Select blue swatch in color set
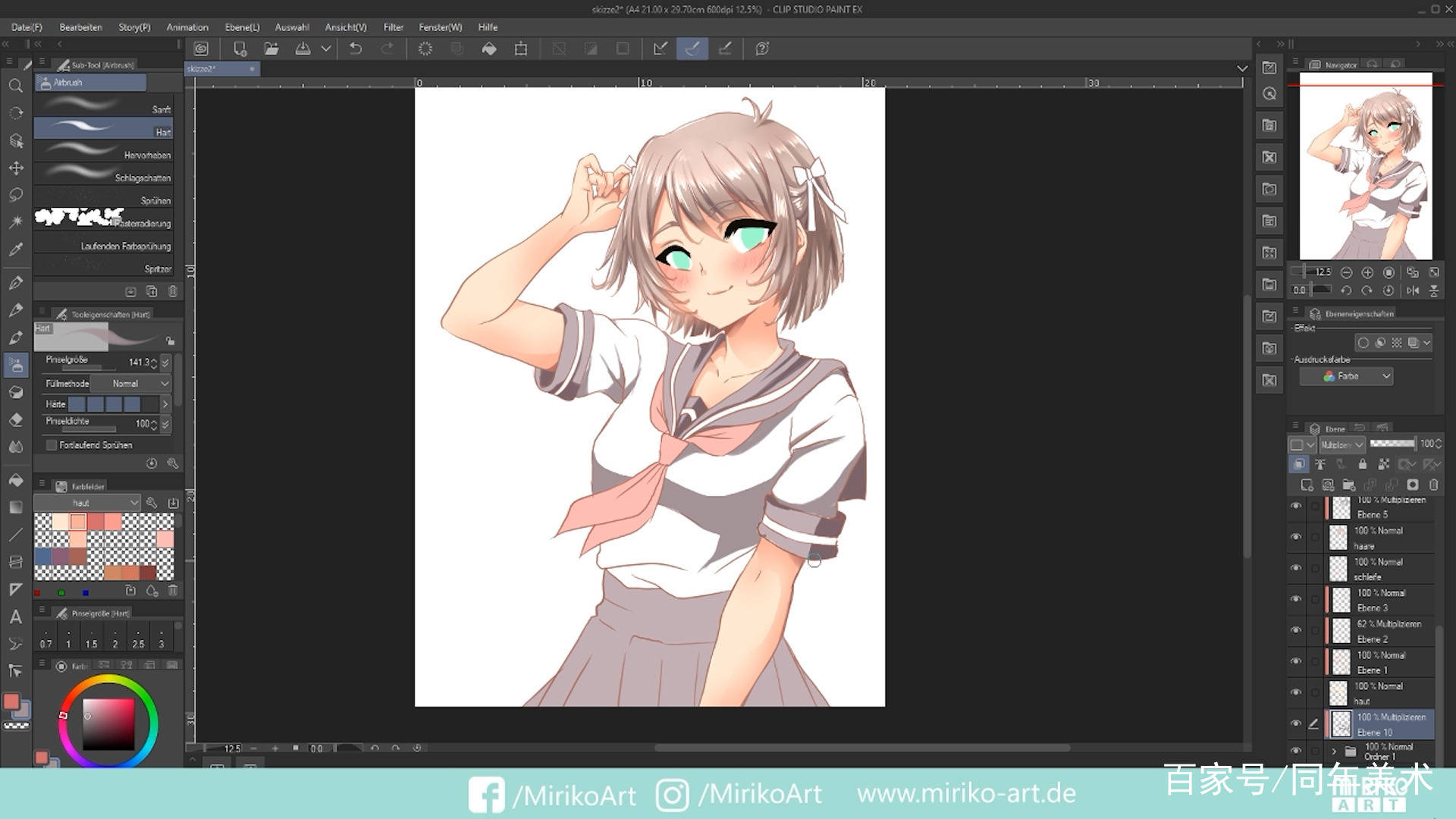1456x819 pixels. click(x=43, y=557)
